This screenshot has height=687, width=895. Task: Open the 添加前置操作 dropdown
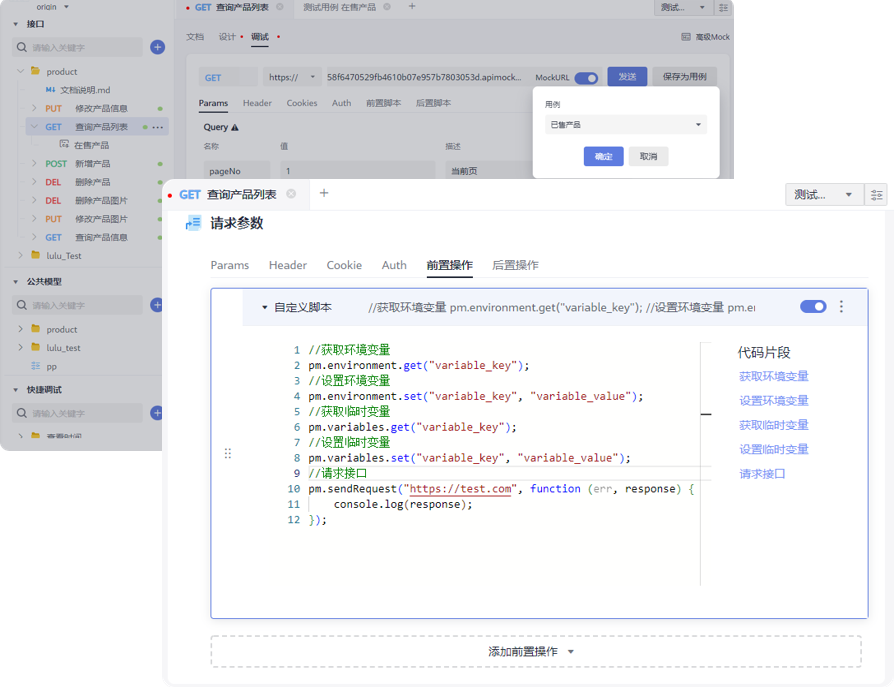tap(535, 652)
